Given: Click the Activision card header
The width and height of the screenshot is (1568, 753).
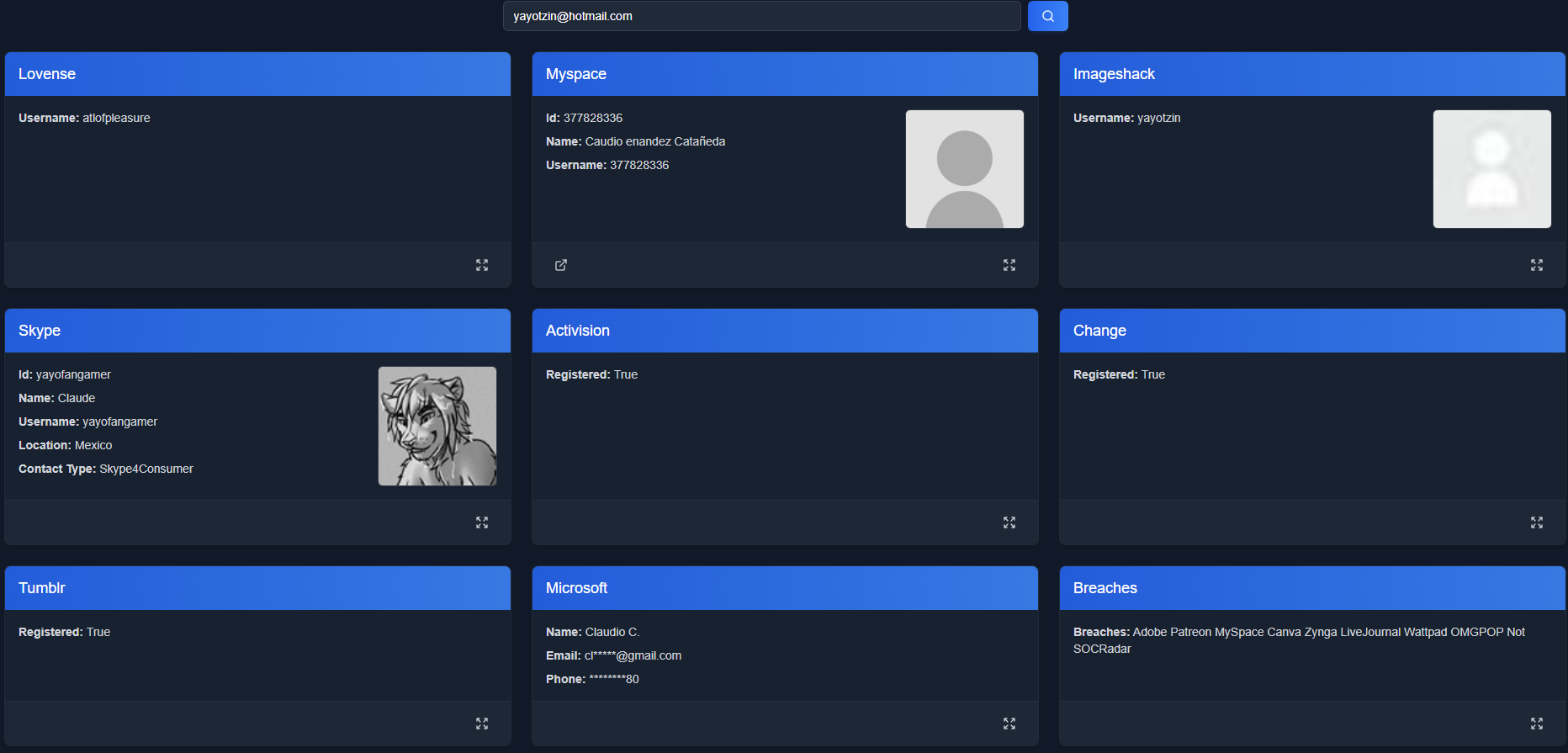Looking at the screenshot, I should pyautogui.click(x=785, y=331).
